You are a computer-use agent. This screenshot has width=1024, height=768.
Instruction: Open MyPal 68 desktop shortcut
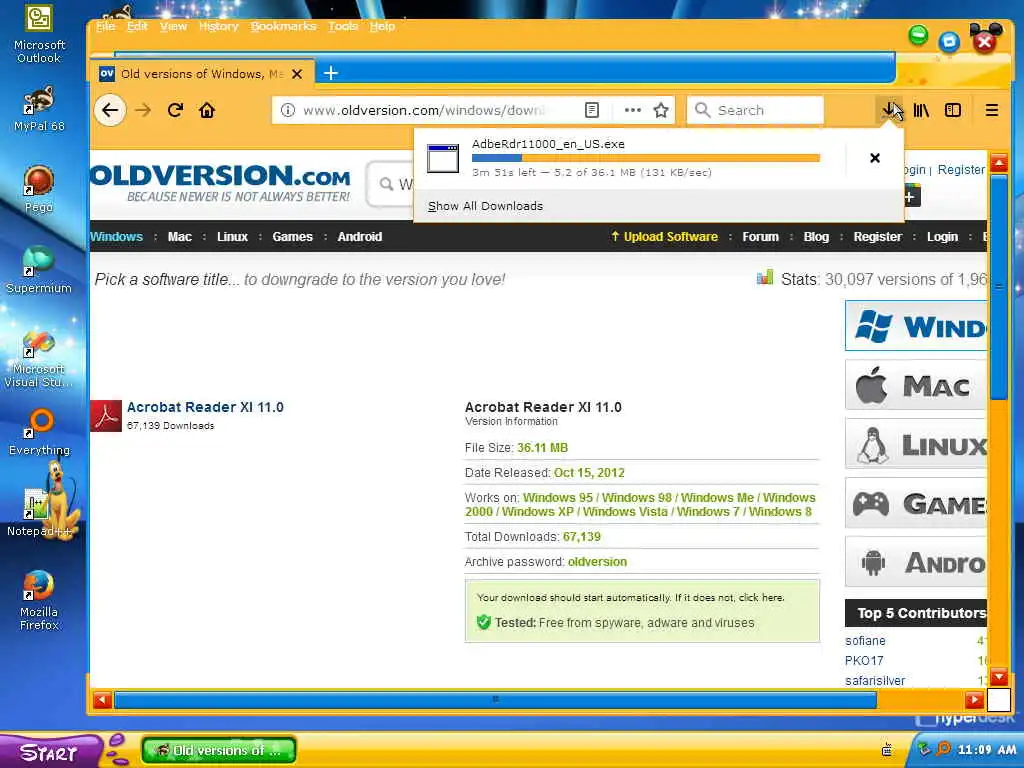pos(39,109)
